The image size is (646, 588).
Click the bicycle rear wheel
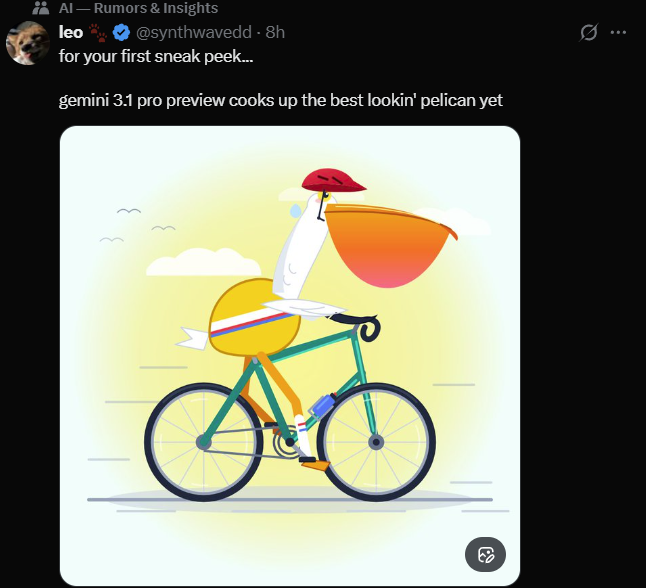(204, 442)
